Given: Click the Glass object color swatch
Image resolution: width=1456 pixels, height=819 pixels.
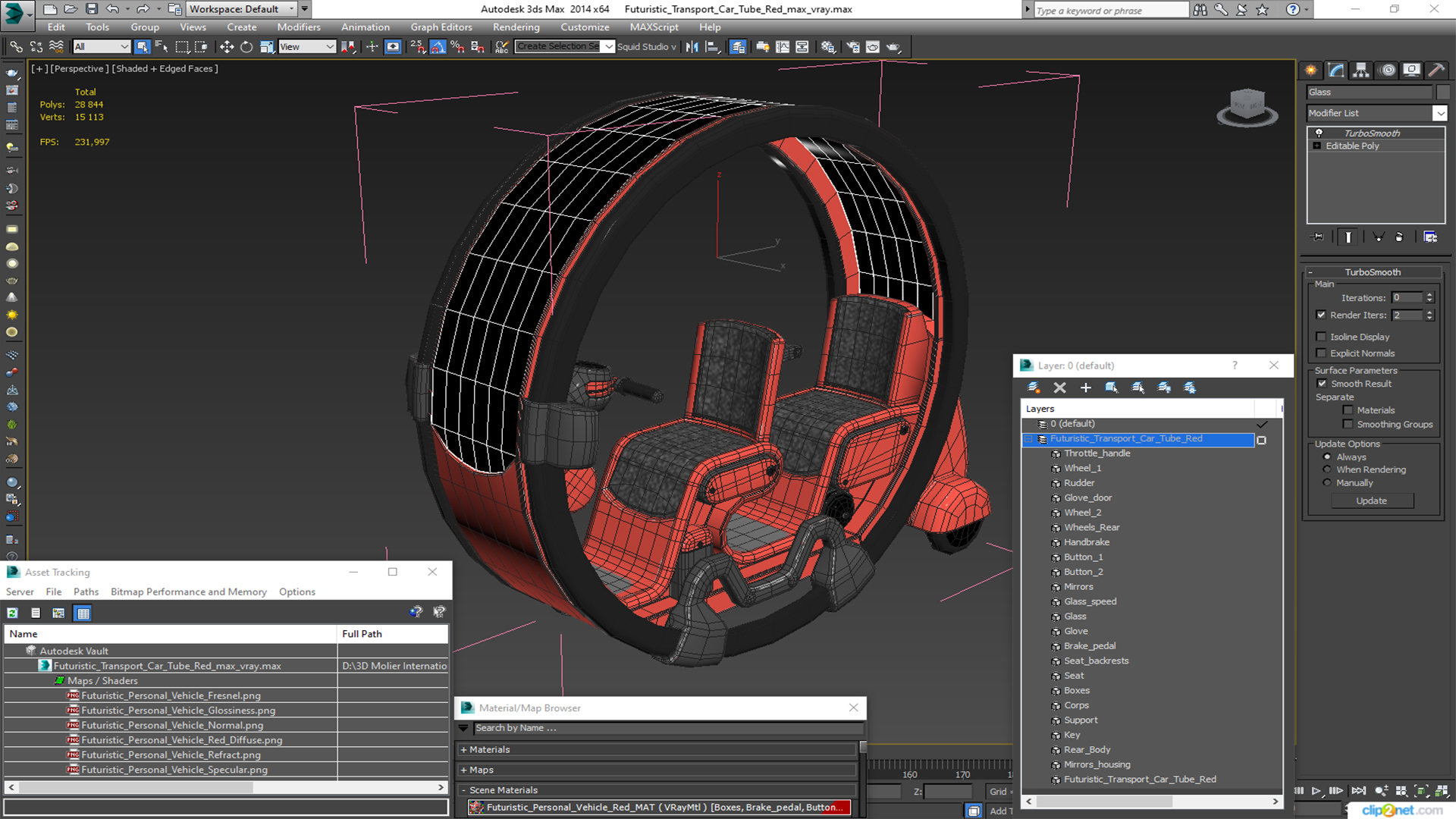Looking at the screenshot, I should (1442, 92).
